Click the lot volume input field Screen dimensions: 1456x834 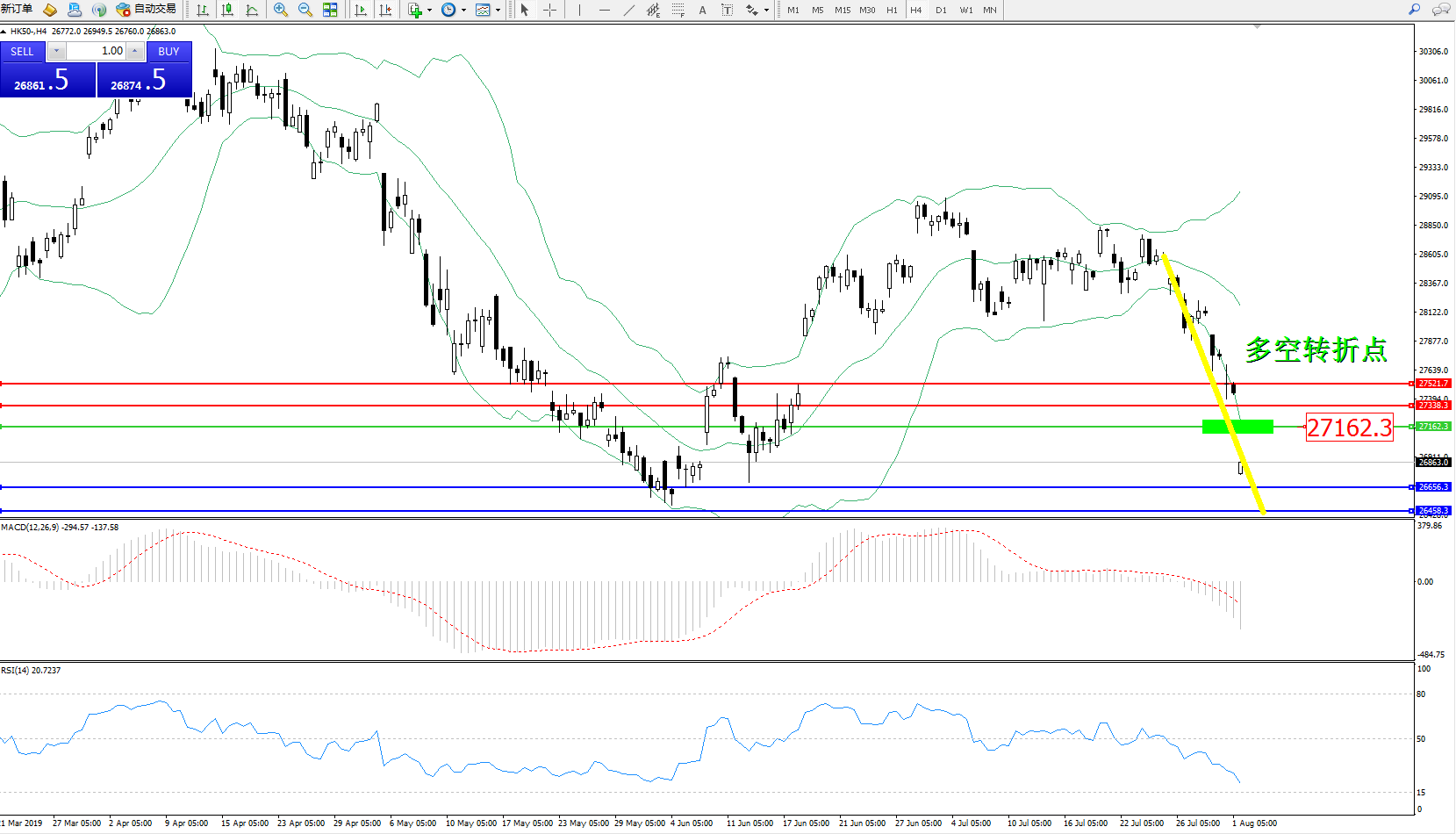(x=97, y=51)
